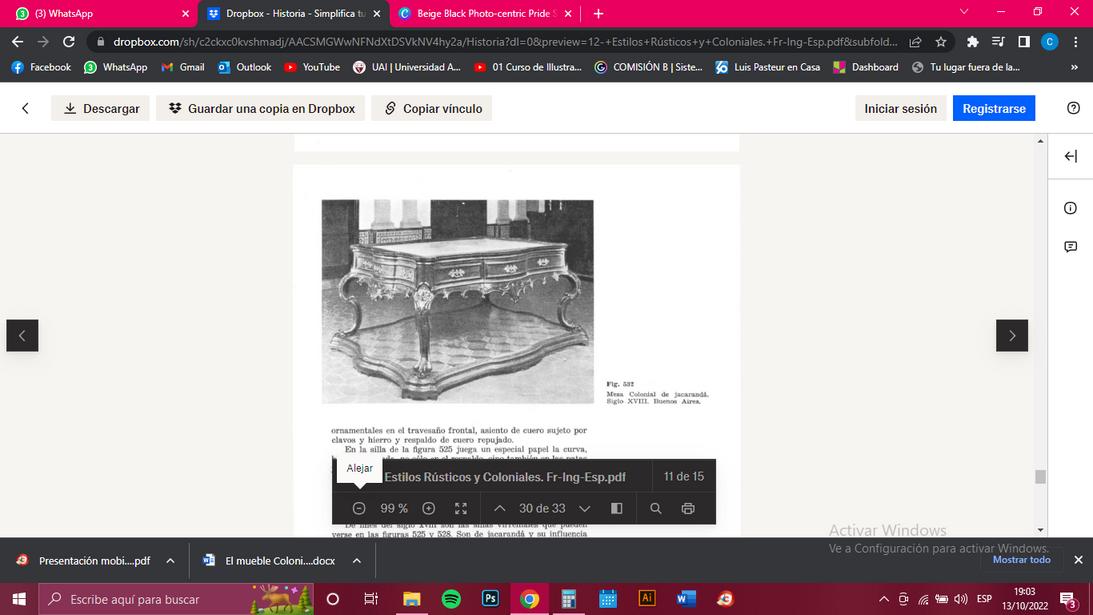
Task: Click Mostrar todo downloads link
Action: click(1021, 560)
